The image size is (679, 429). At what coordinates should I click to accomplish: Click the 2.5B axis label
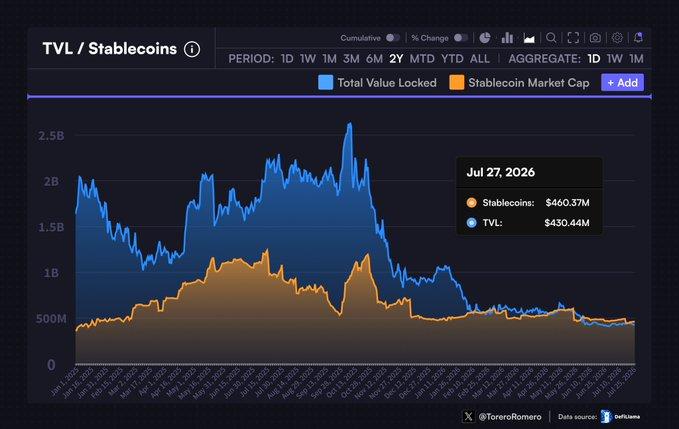pos(51,136)
